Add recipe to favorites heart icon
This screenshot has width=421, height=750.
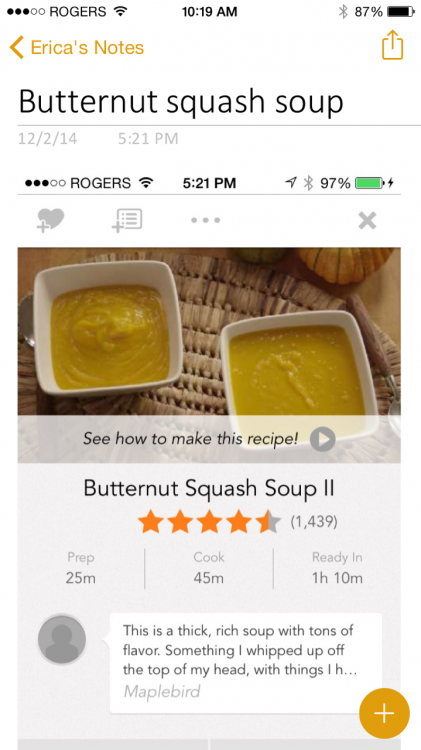click(51, 221)
